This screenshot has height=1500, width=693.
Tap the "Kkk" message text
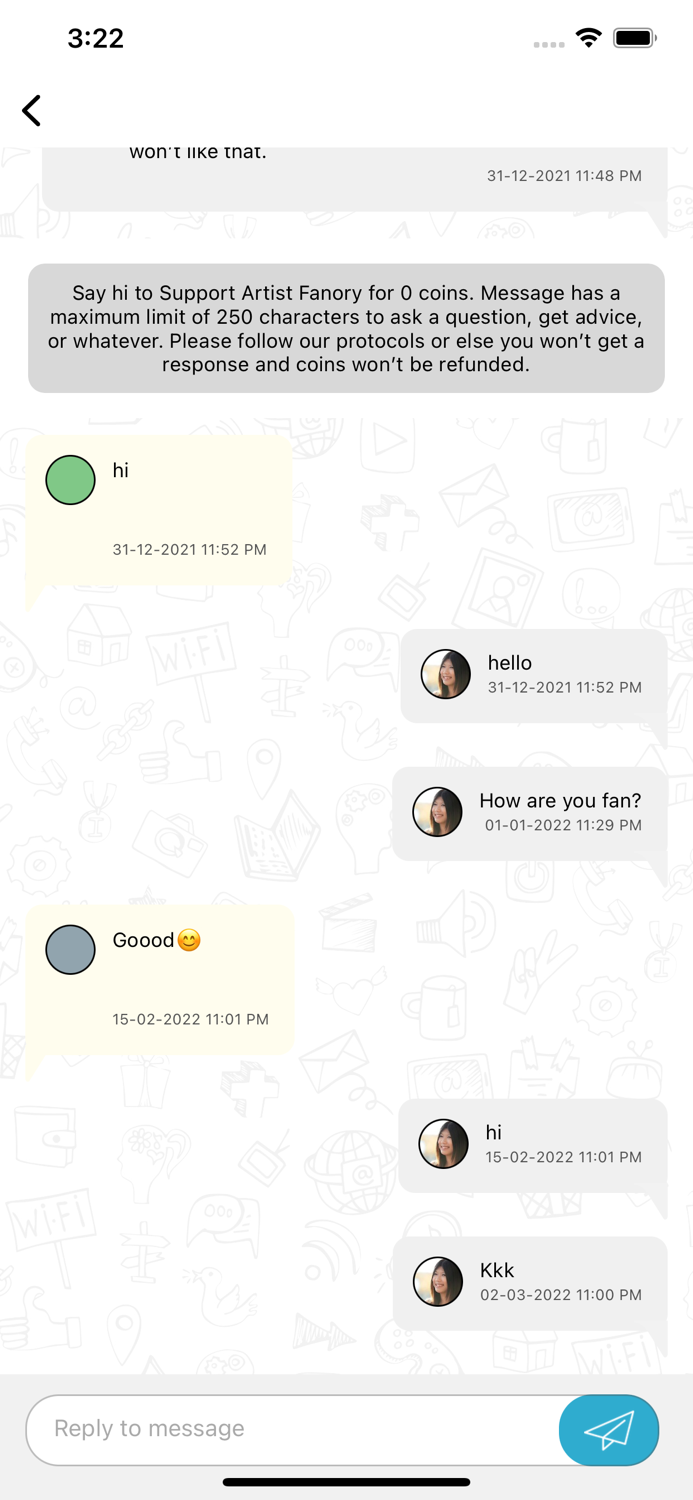497,1270
